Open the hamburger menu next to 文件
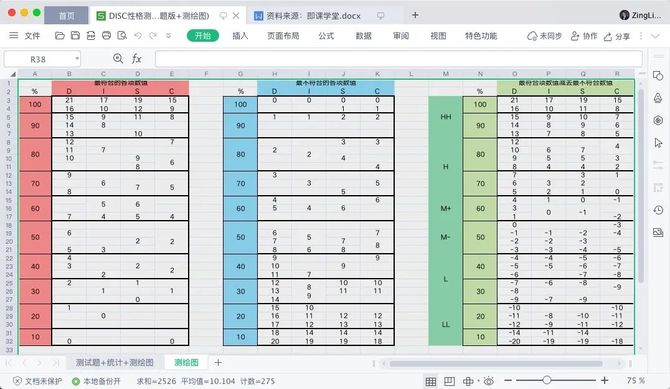This screenshot has height=389, width=670. pyautogui.click(x=14, y=35)
